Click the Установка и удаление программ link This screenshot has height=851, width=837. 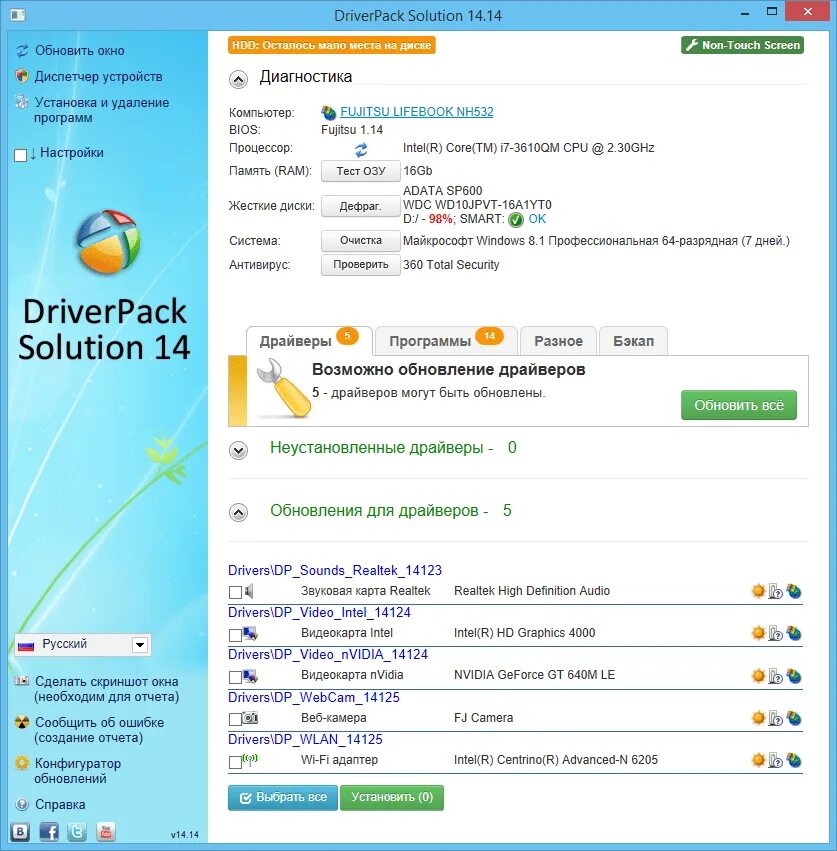coord(102,110)
